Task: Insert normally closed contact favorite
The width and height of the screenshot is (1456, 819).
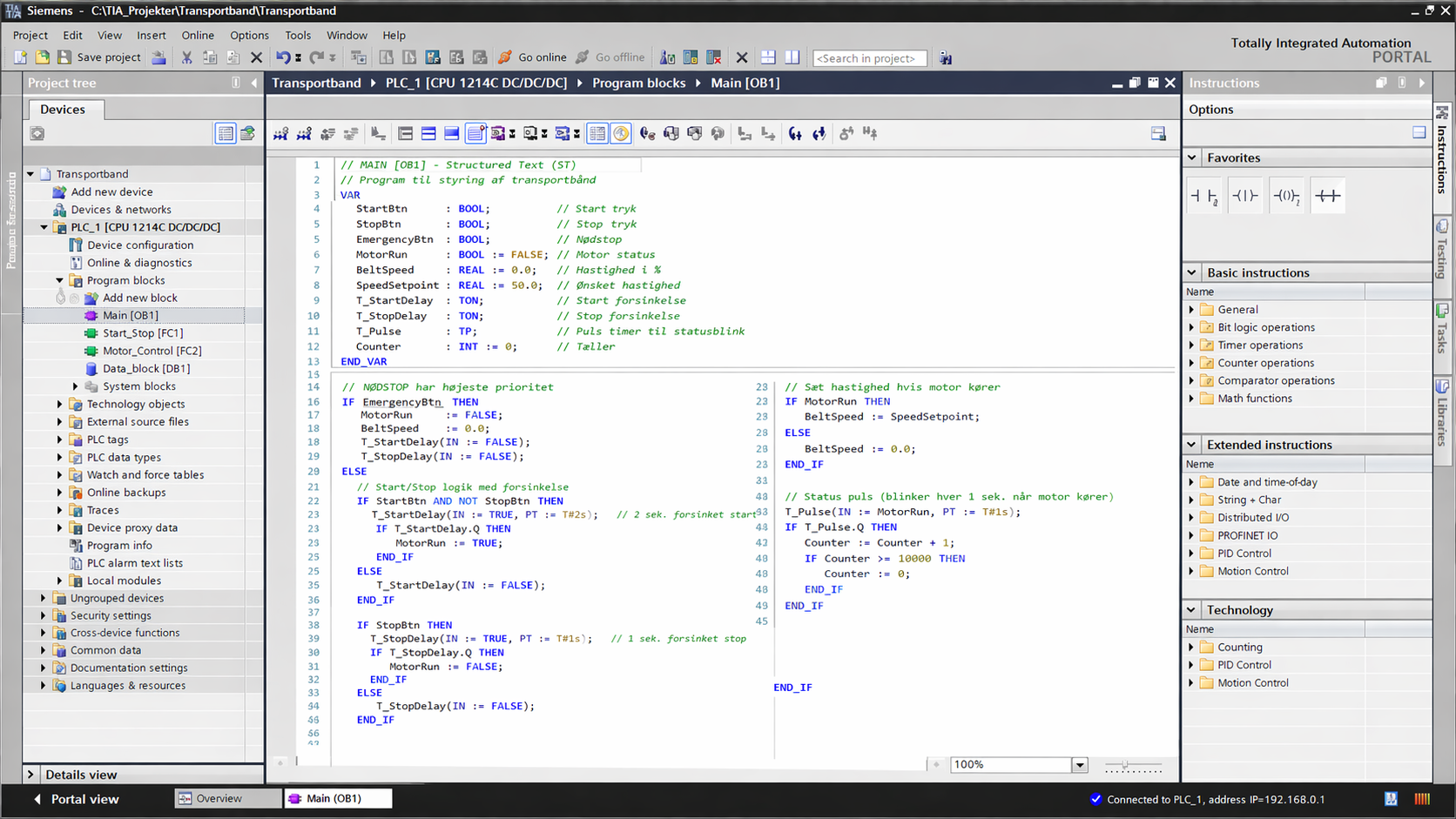Action: [1245, 196]
